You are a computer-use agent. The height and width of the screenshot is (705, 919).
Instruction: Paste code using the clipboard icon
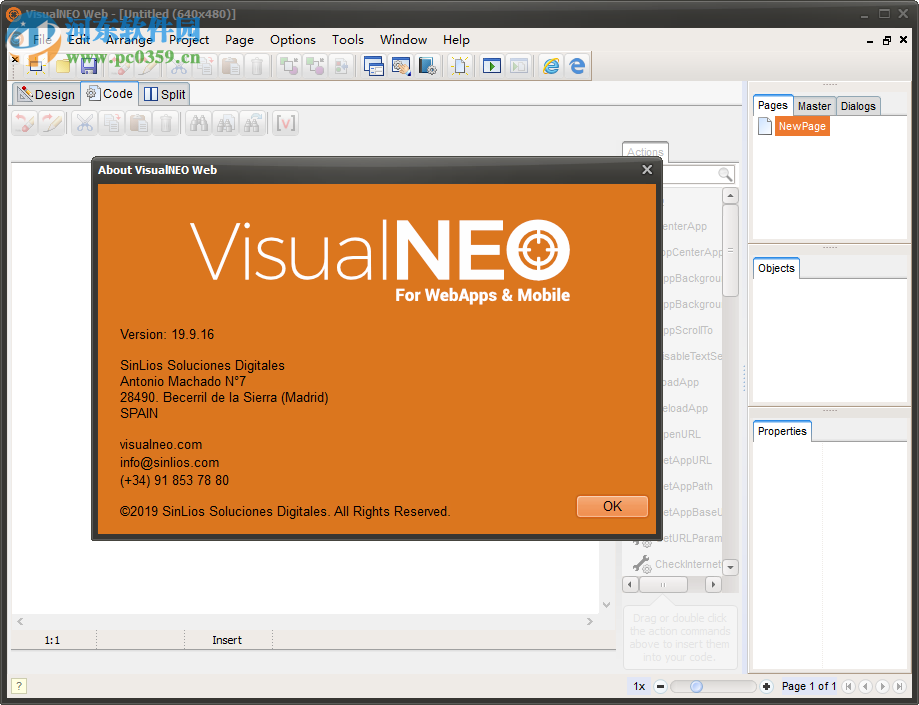[140, 122]
